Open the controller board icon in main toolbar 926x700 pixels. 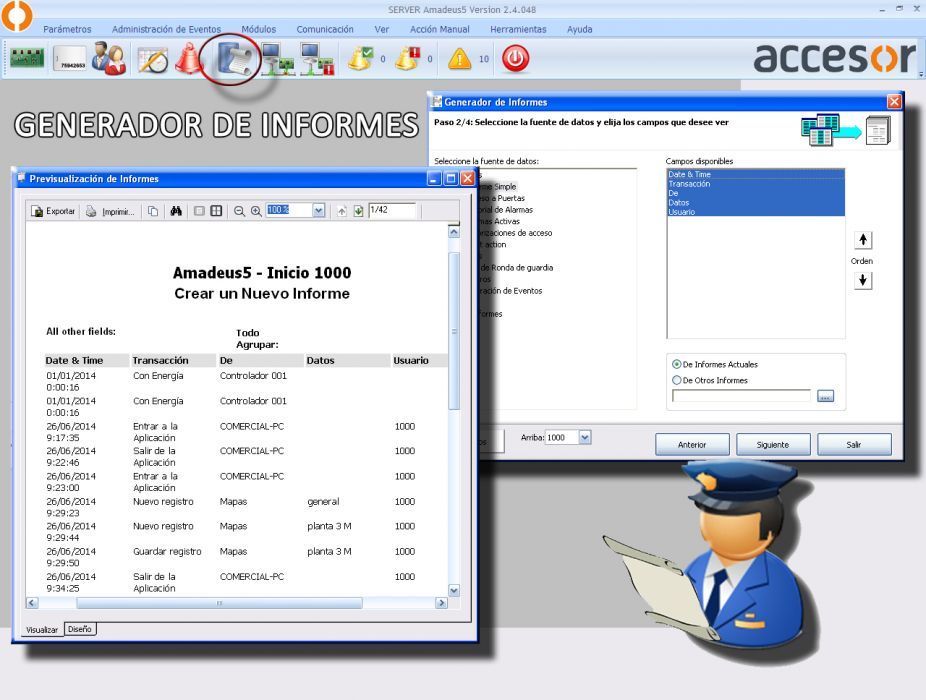coord(27,58)
